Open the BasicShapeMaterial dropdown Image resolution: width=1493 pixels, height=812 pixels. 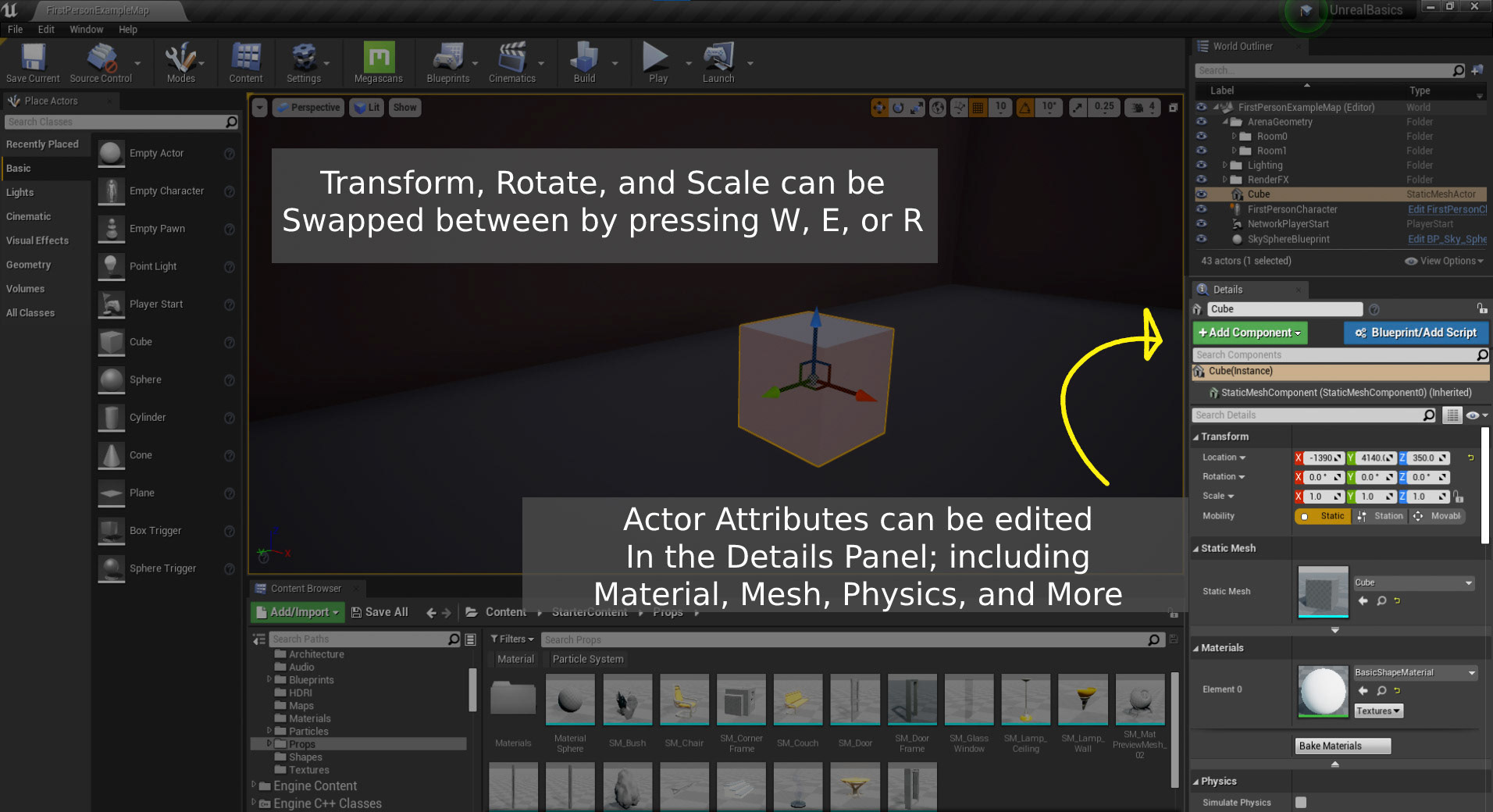(x=1415, y=673)
